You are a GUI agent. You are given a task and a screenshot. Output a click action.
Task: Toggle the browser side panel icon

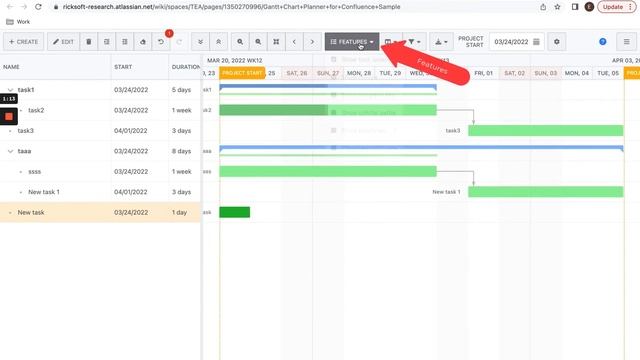coord(575,7)
